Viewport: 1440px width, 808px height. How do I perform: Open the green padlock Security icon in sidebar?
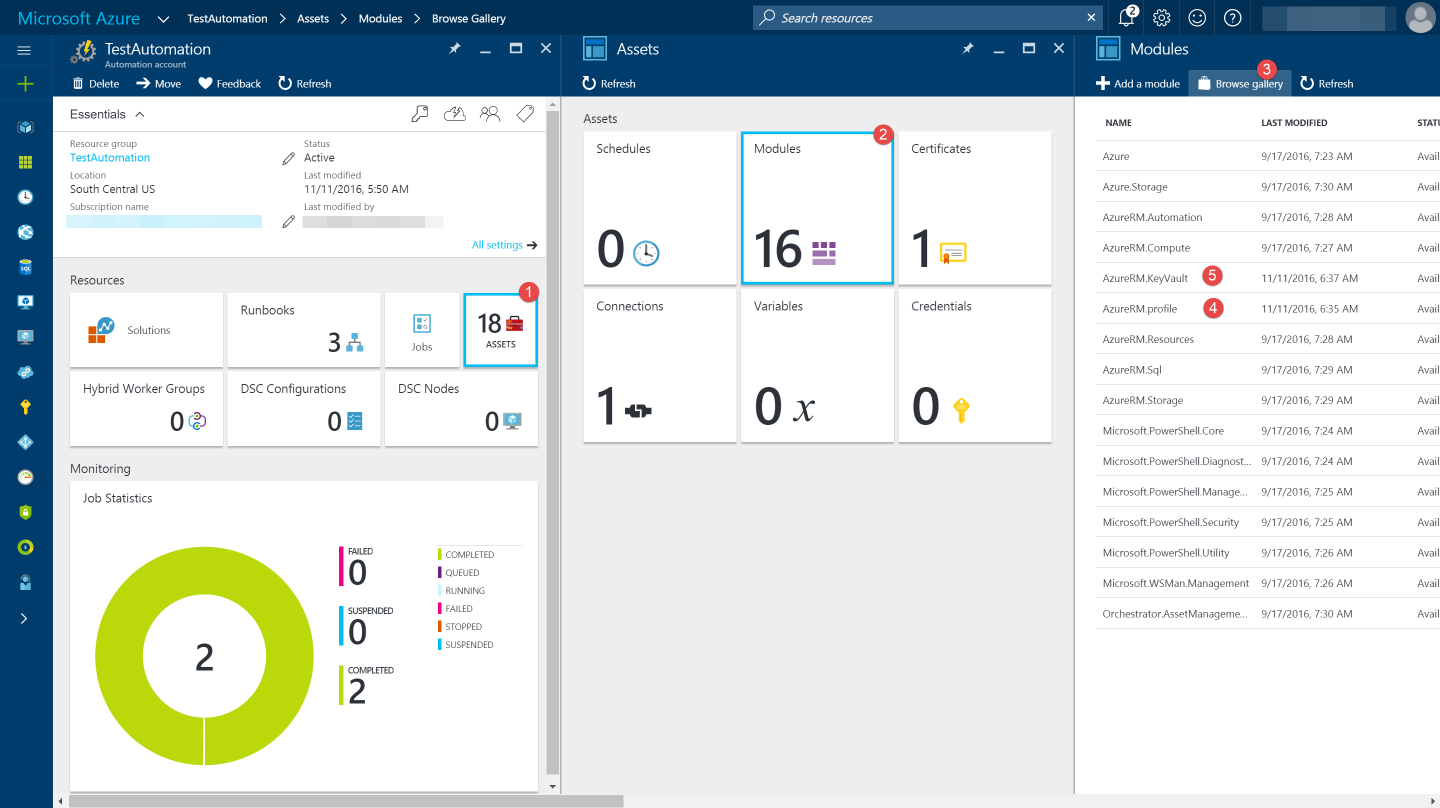pos(25,512)
